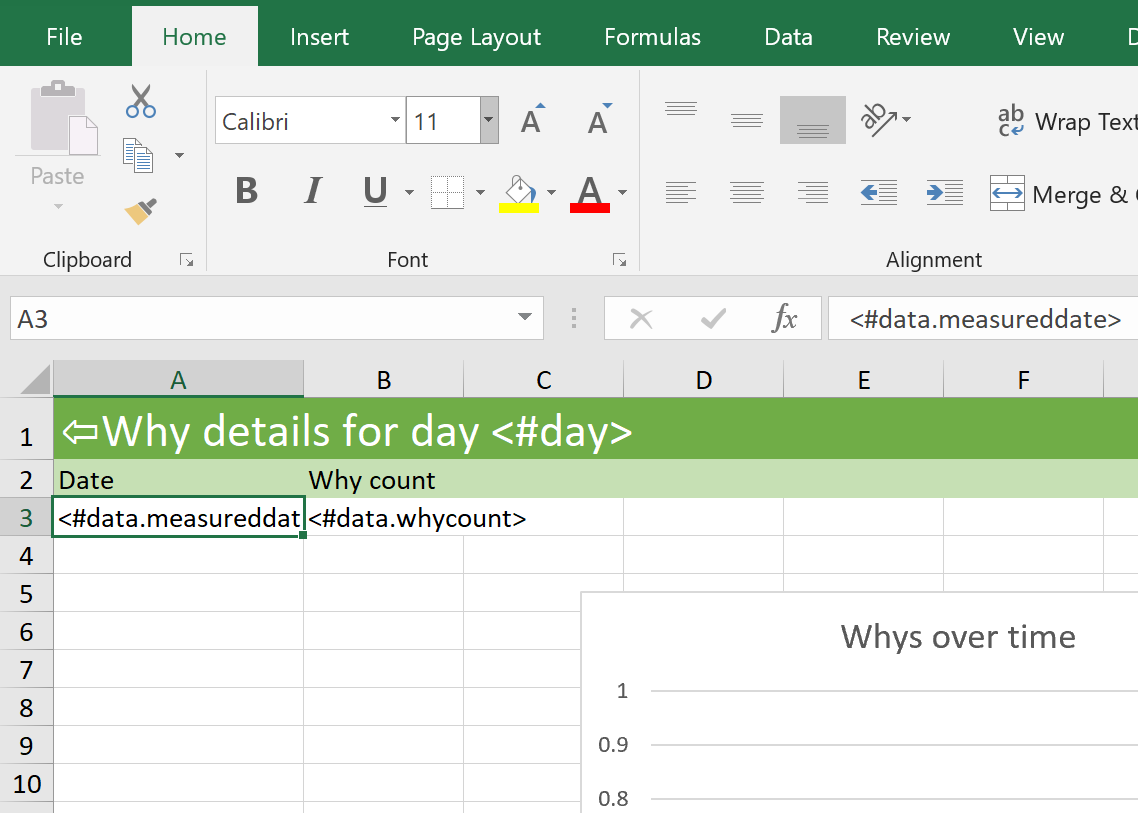The width and height of the screenshot is (1138, 813).
Task: Open Page Layout tab
Action: pyautogui.click(x=476, y=36)
